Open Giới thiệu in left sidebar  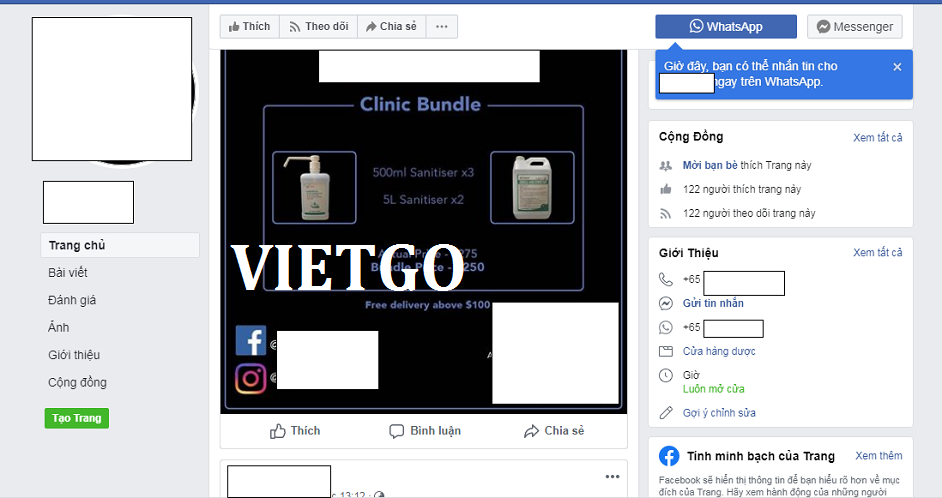tap(74, 355)
